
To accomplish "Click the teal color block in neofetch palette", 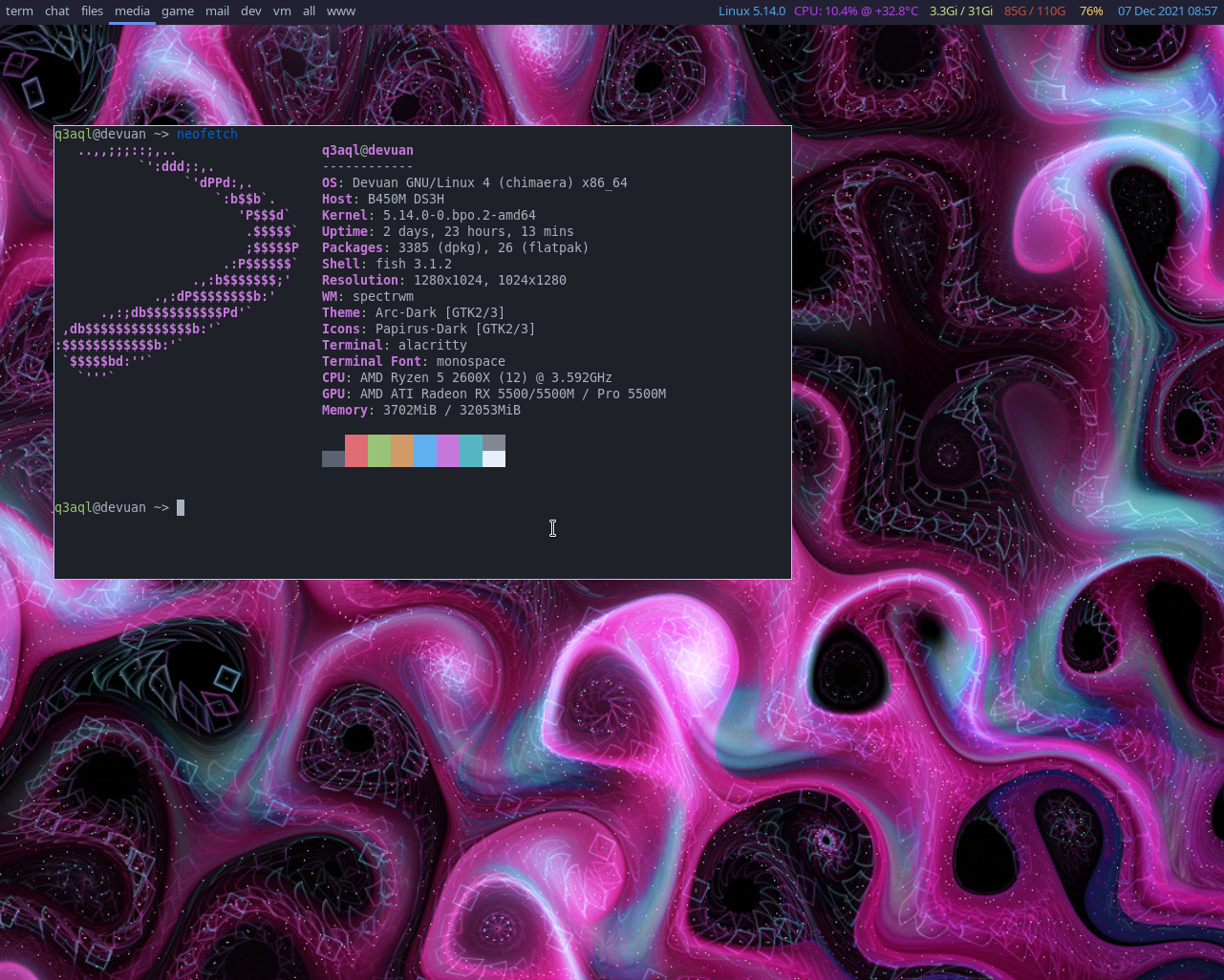I will [471, 451].
